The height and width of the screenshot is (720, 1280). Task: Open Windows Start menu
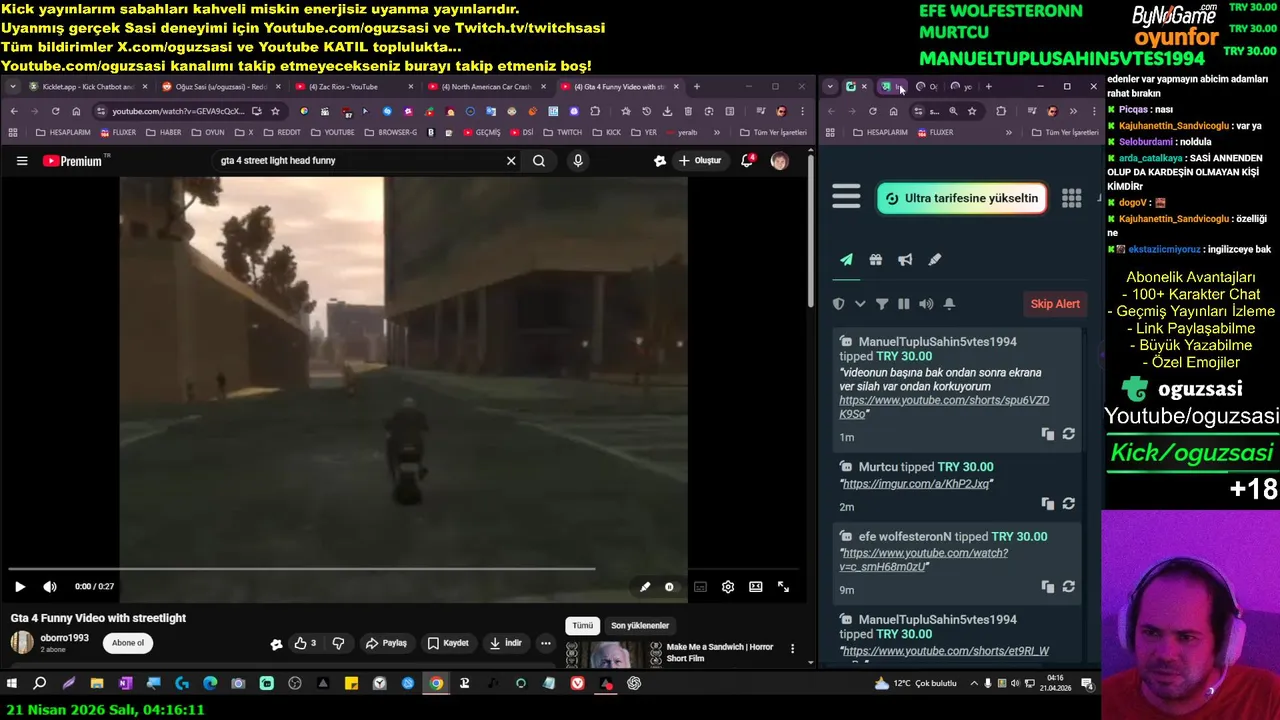pyautogui.click(x=12, y=684)
